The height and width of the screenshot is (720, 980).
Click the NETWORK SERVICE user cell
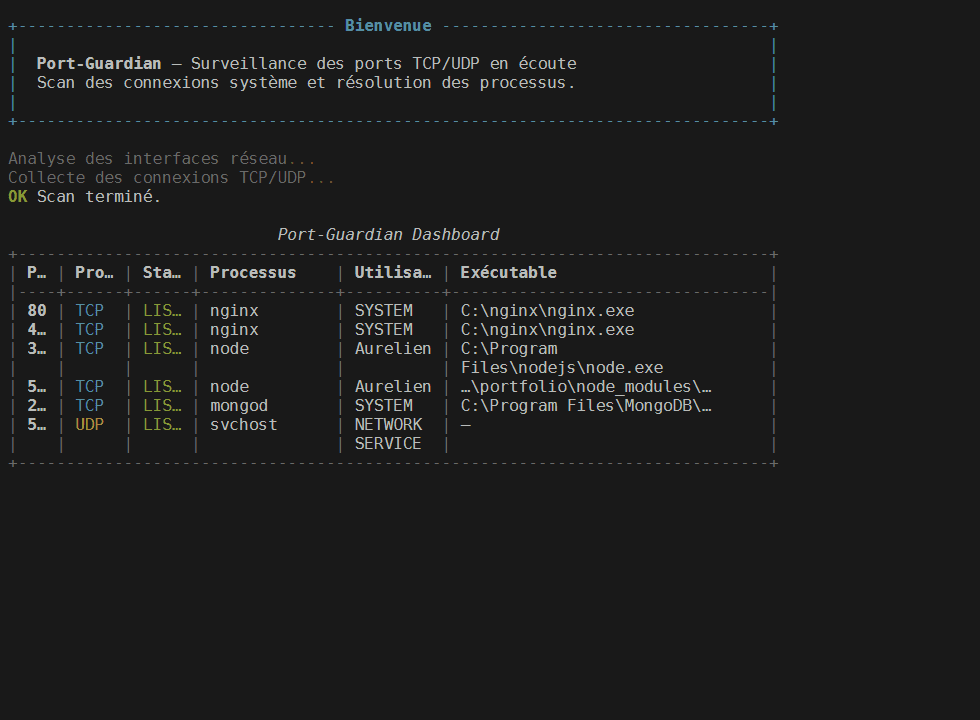pyautogui.click(x=388, y=434)
